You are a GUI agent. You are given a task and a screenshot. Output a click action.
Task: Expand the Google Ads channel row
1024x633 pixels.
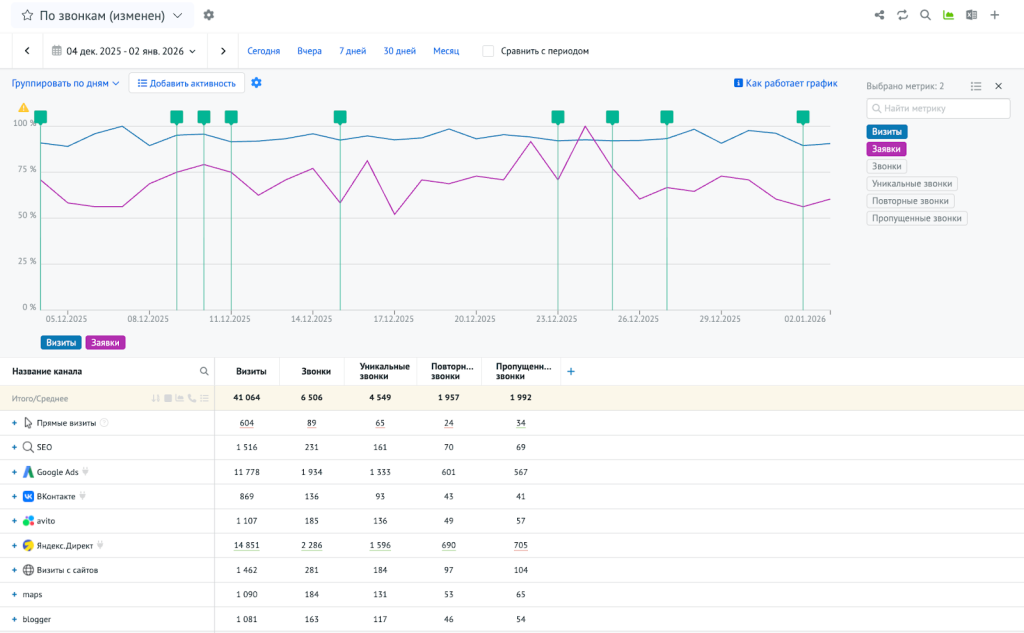pyautogui.click(x=15, y=472)
